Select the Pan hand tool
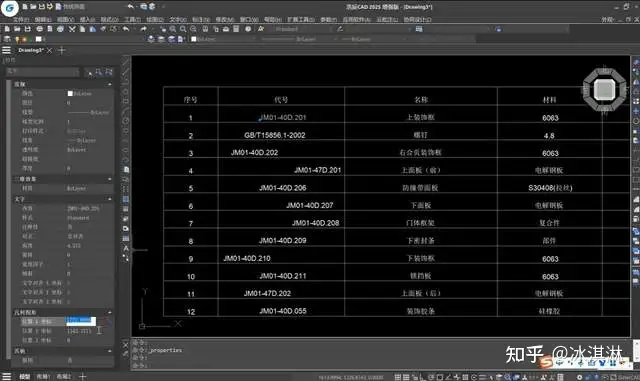This screenshot has width=640, height=381. pos(163,29)
